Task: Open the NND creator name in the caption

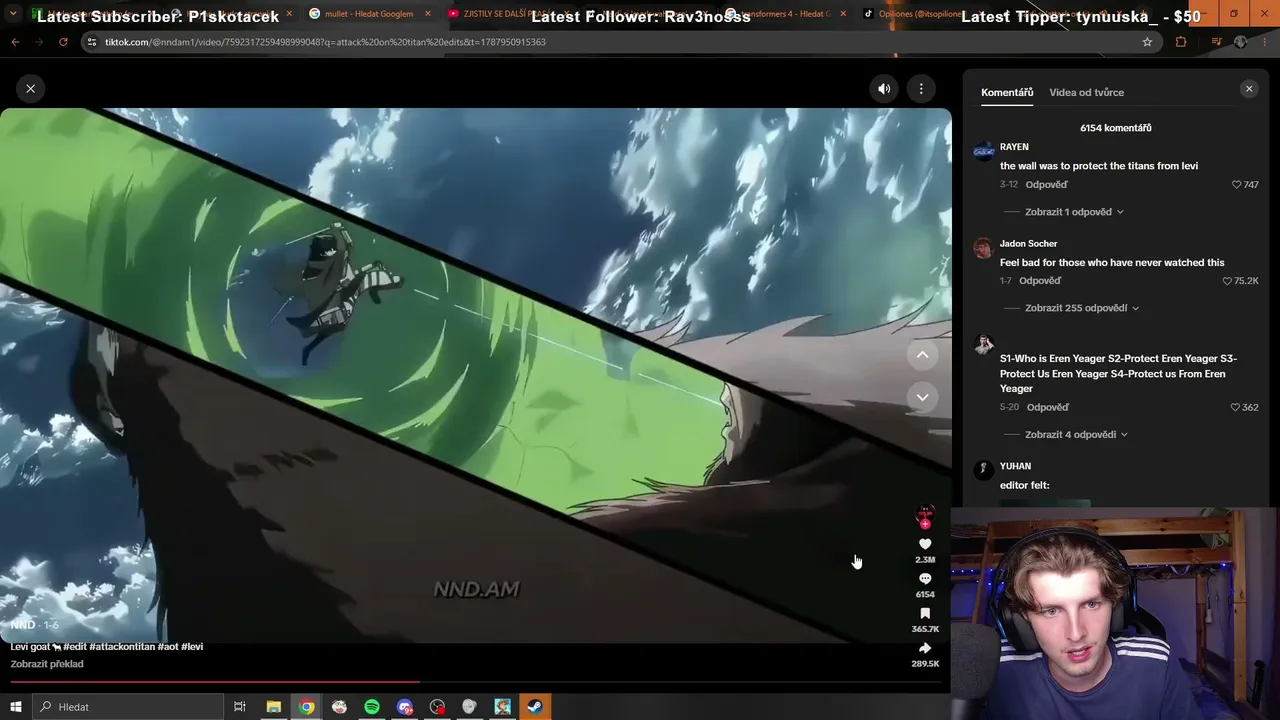Action: [23, 625]
